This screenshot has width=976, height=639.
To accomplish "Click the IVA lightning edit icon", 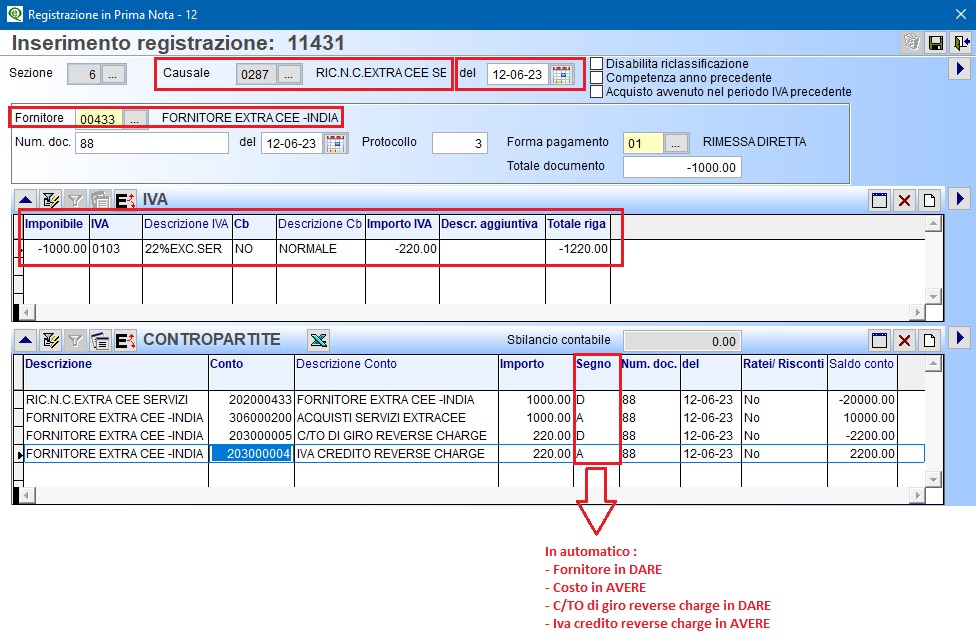I will [x=50, y=200].
